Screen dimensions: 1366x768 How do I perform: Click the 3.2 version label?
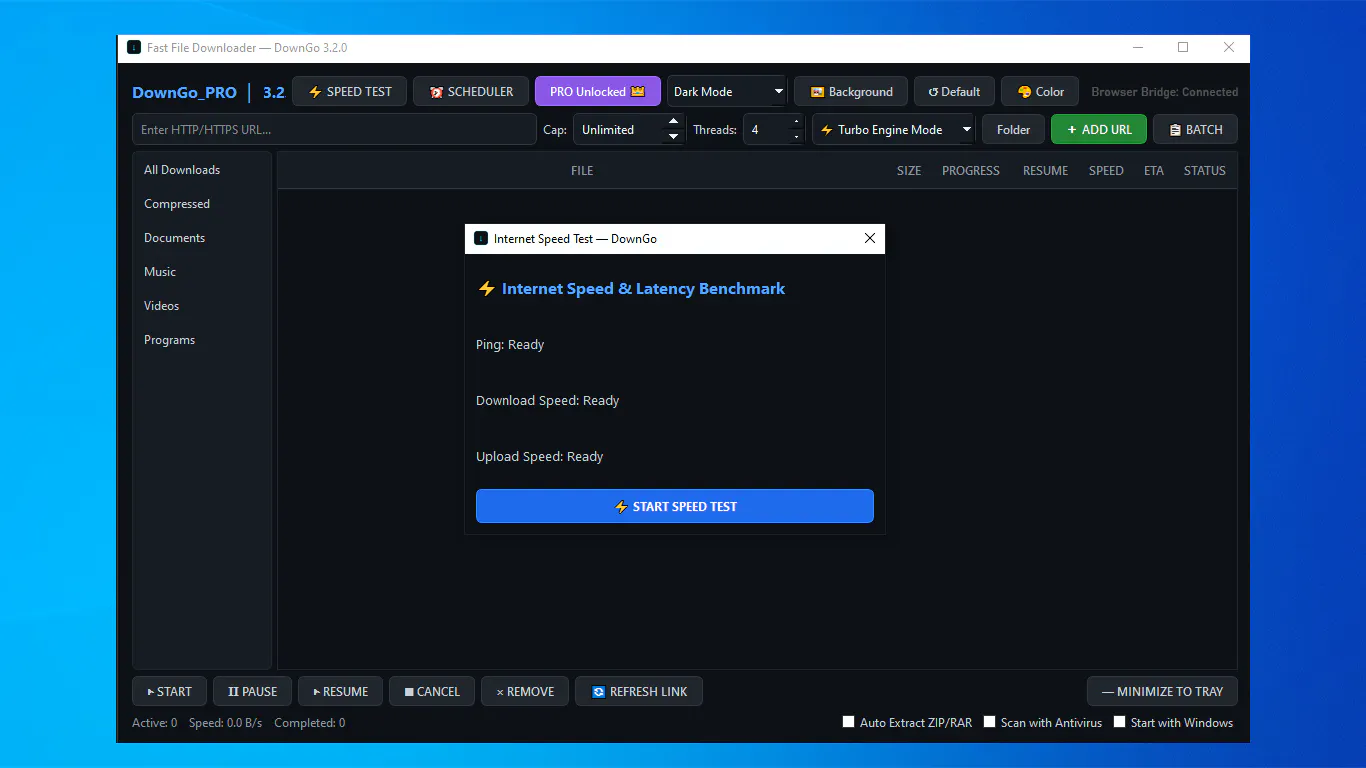point(274,92)
